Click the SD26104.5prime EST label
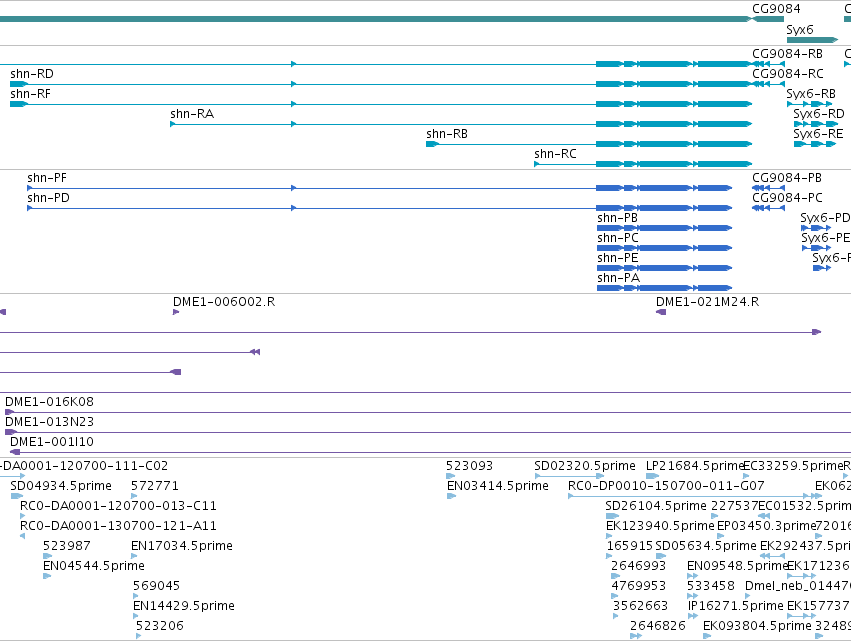Screen dimensions: 851x641 pos(656,506)
